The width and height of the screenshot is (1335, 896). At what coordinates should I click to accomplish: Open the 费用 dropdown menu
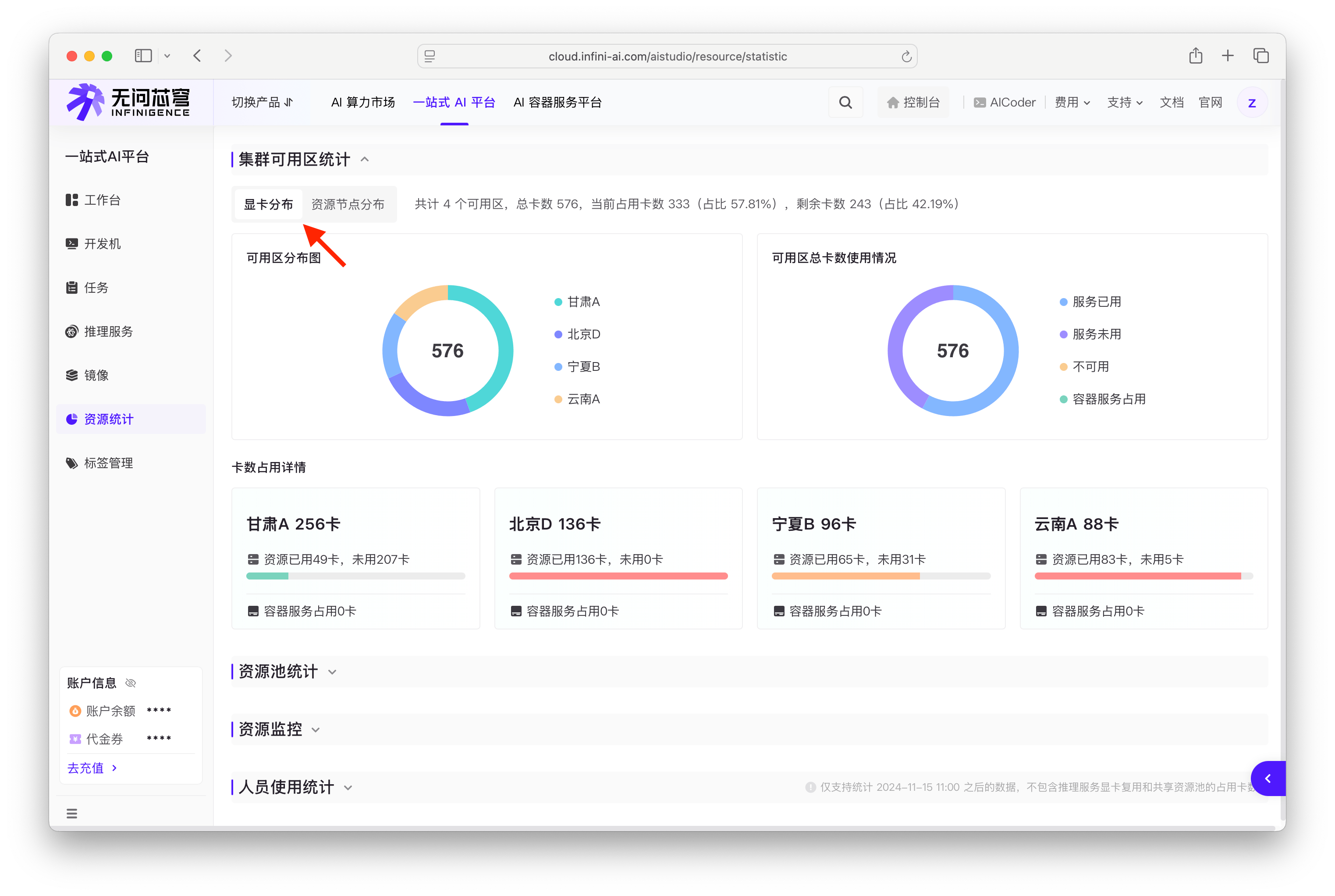(x=1072, y=102)
